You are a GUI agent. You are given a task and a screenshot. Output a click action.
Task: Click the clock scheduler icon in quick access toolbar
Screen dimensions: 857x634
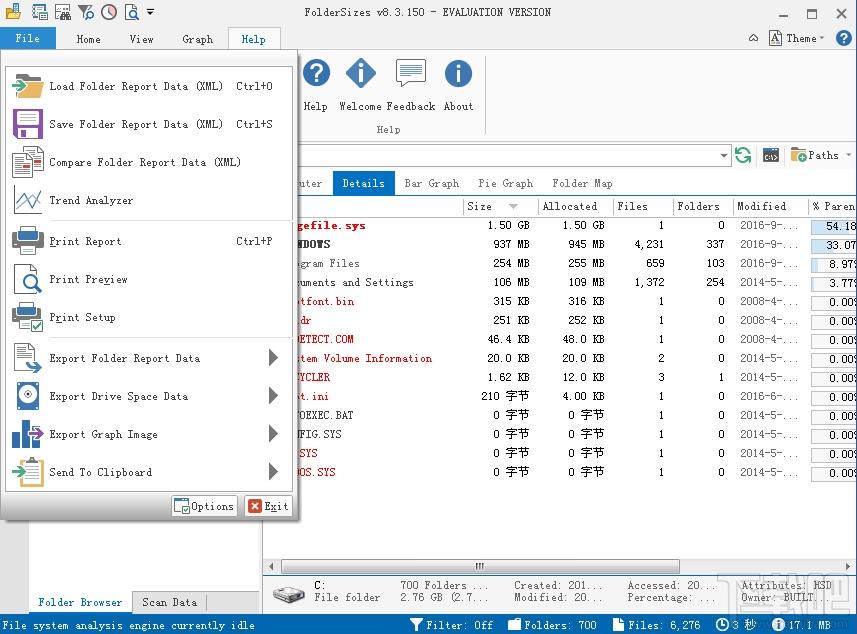(x=109, y=11)
